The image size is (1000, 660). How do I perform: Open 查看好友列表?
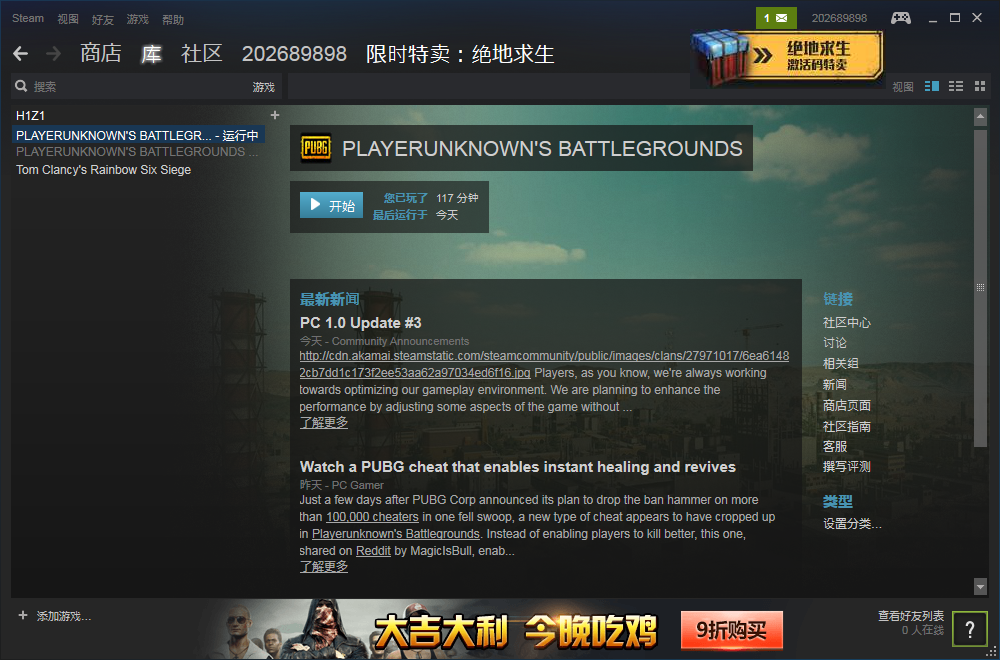[x=911, y=616]
